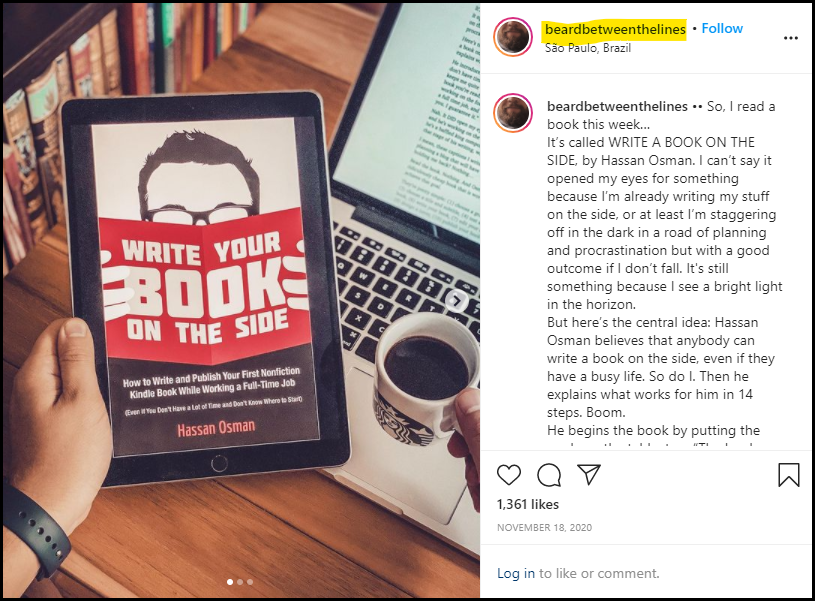
Task: Share post with paper plane icon
Action: click(x=589, y=474)
